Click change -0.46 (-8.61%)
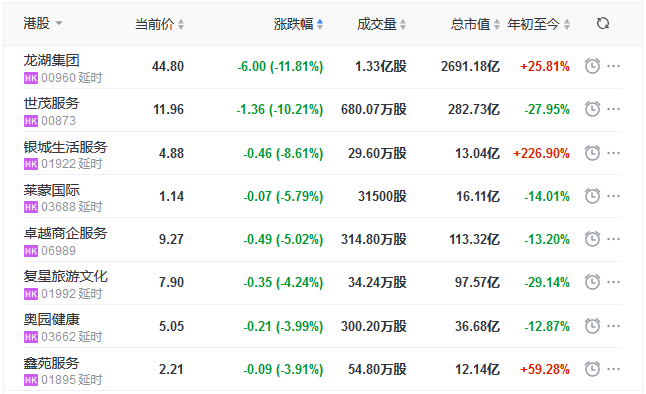646x394 pixels. [x=283, y=153]
